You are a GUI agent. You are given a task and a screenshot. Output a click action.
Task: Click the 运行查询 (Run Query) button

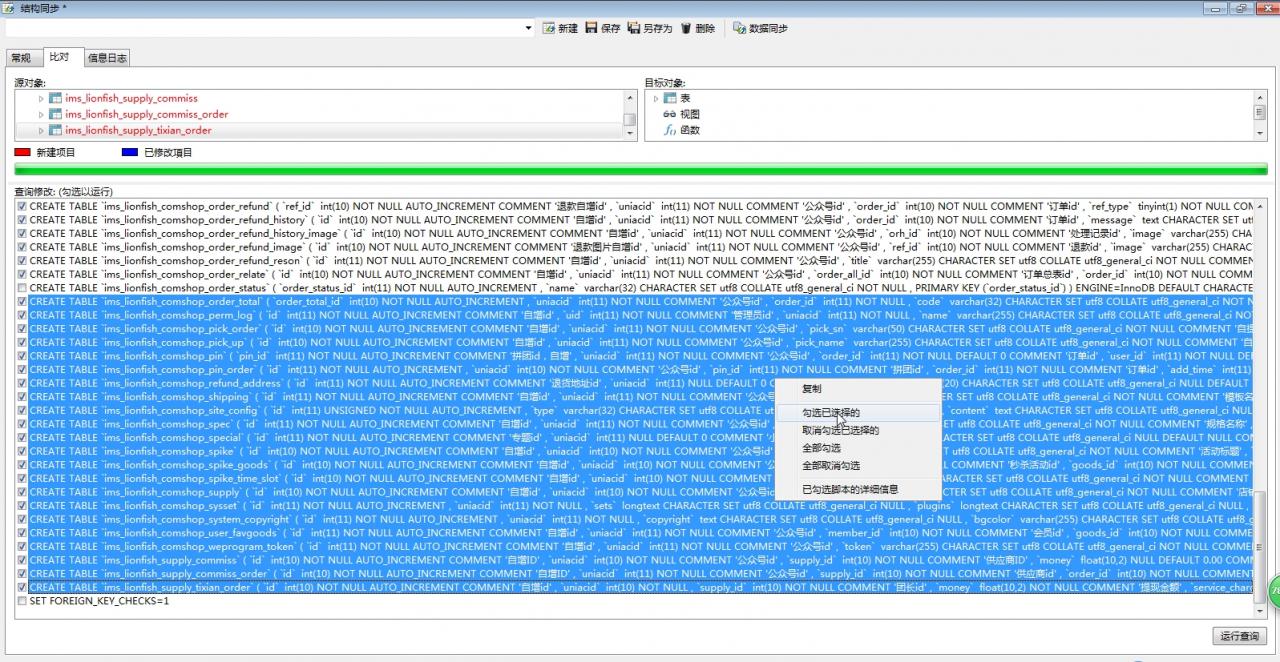[x=1239, y=636]
